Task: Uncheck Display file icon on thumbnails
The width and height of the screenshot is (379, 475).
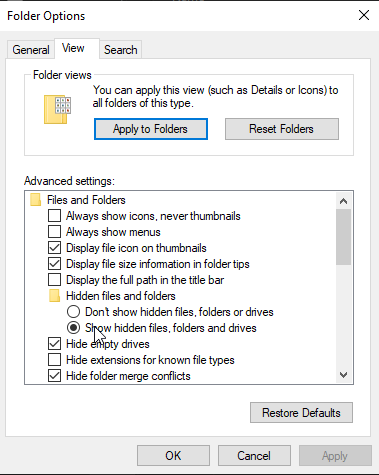Action: click(x=54, y=248)
